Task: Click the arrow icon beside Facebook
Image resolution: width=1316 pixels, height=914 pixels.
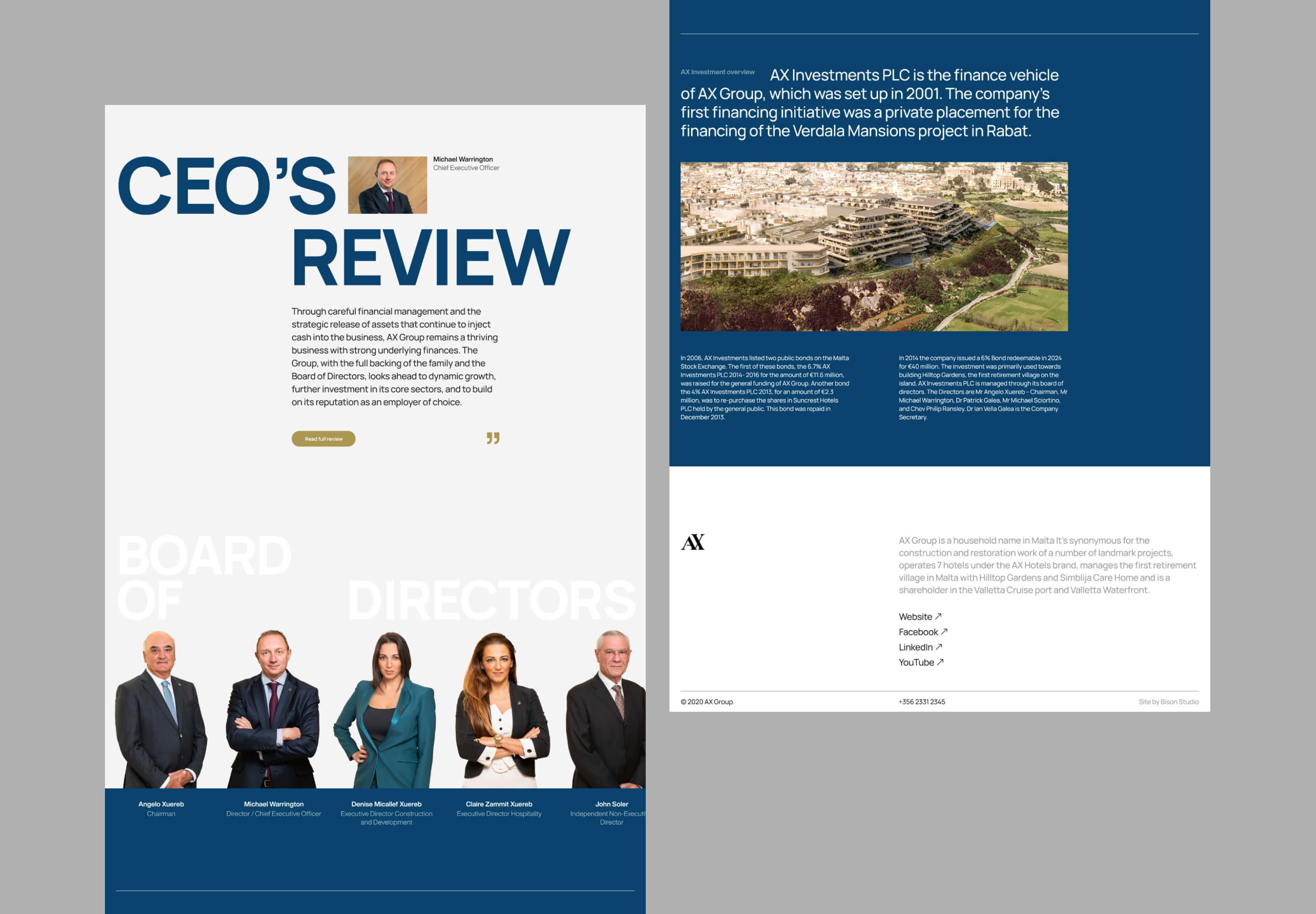Action: tap(944, 631)
